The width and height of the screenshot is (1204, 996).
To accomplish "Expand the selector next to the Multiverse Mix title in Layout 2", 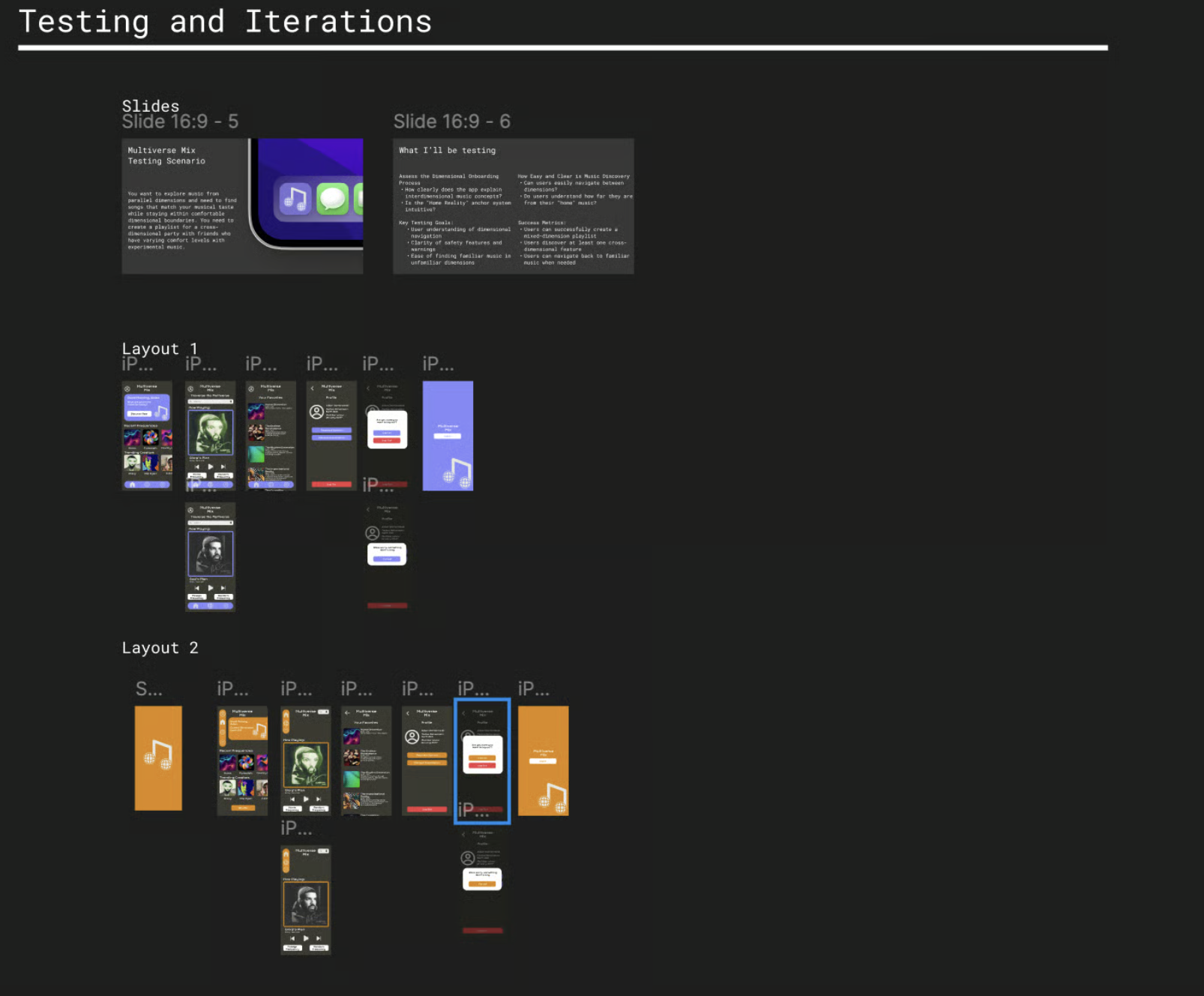I will point(325,712).
